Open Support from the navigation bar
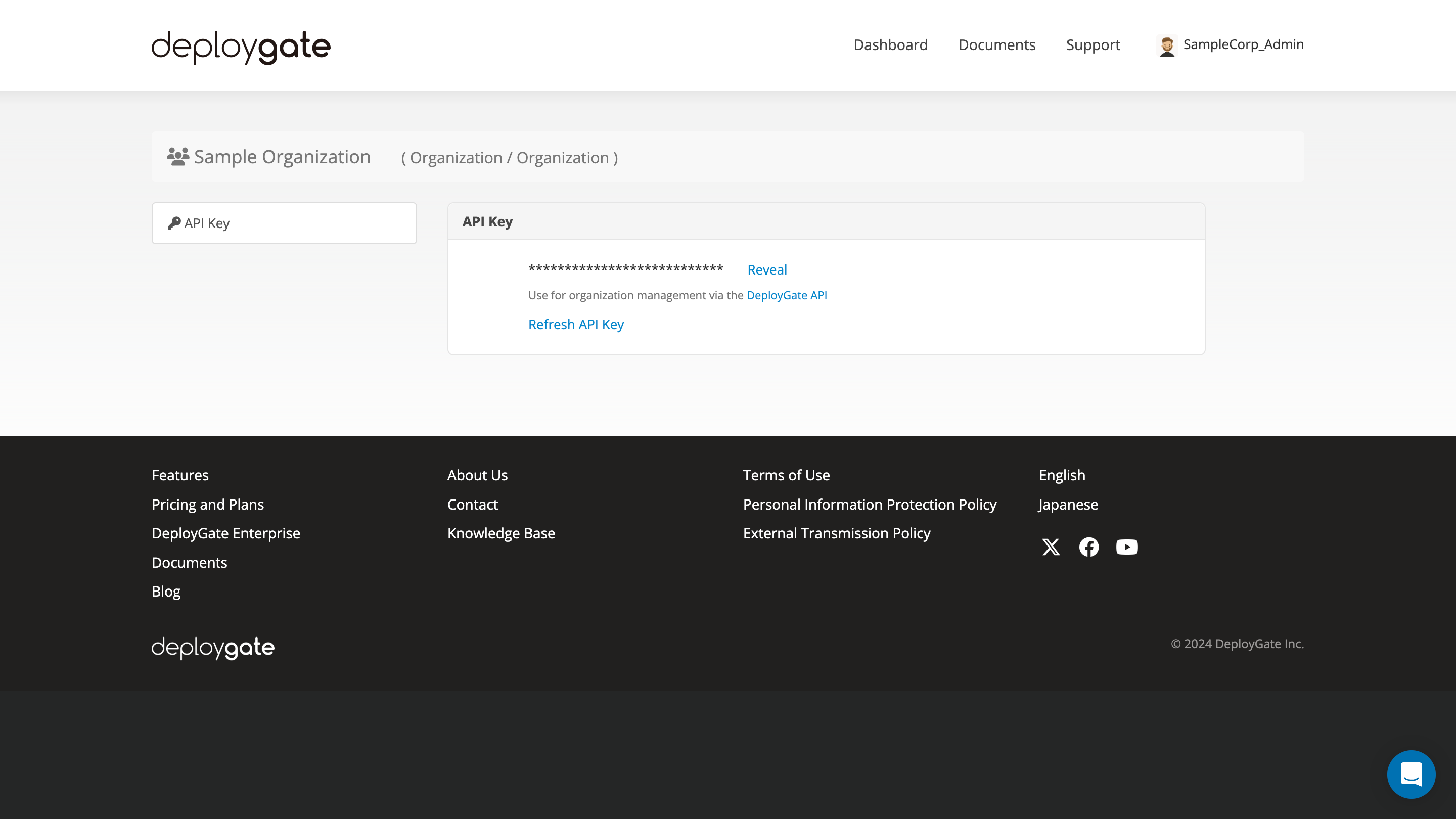Viewport: 1456px width, 819px height. tap(1093, 44)
